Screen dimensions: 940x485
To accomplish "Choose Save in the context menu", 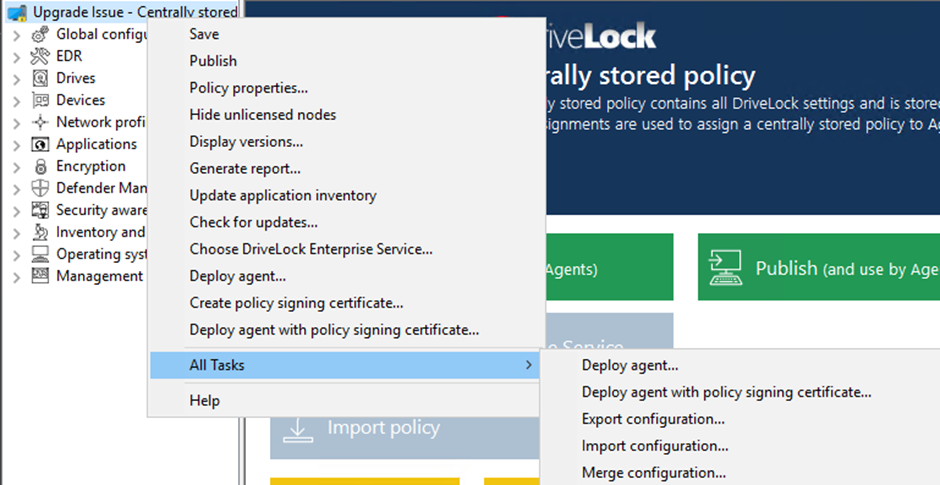I will pyautogui.click(x=346, y=34).
